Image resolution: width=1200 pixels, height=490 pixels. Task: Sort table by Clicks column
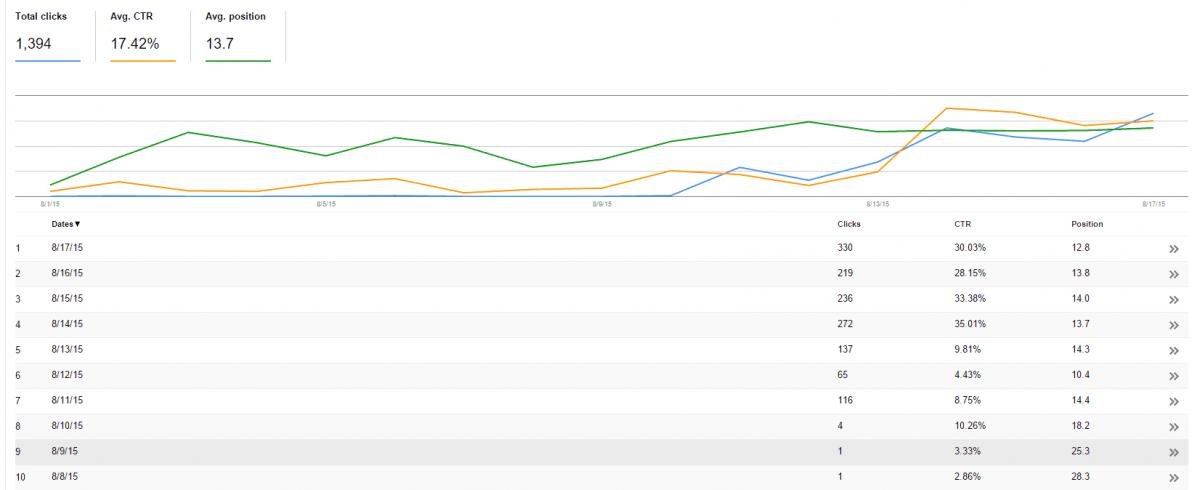tap(849, 224)
